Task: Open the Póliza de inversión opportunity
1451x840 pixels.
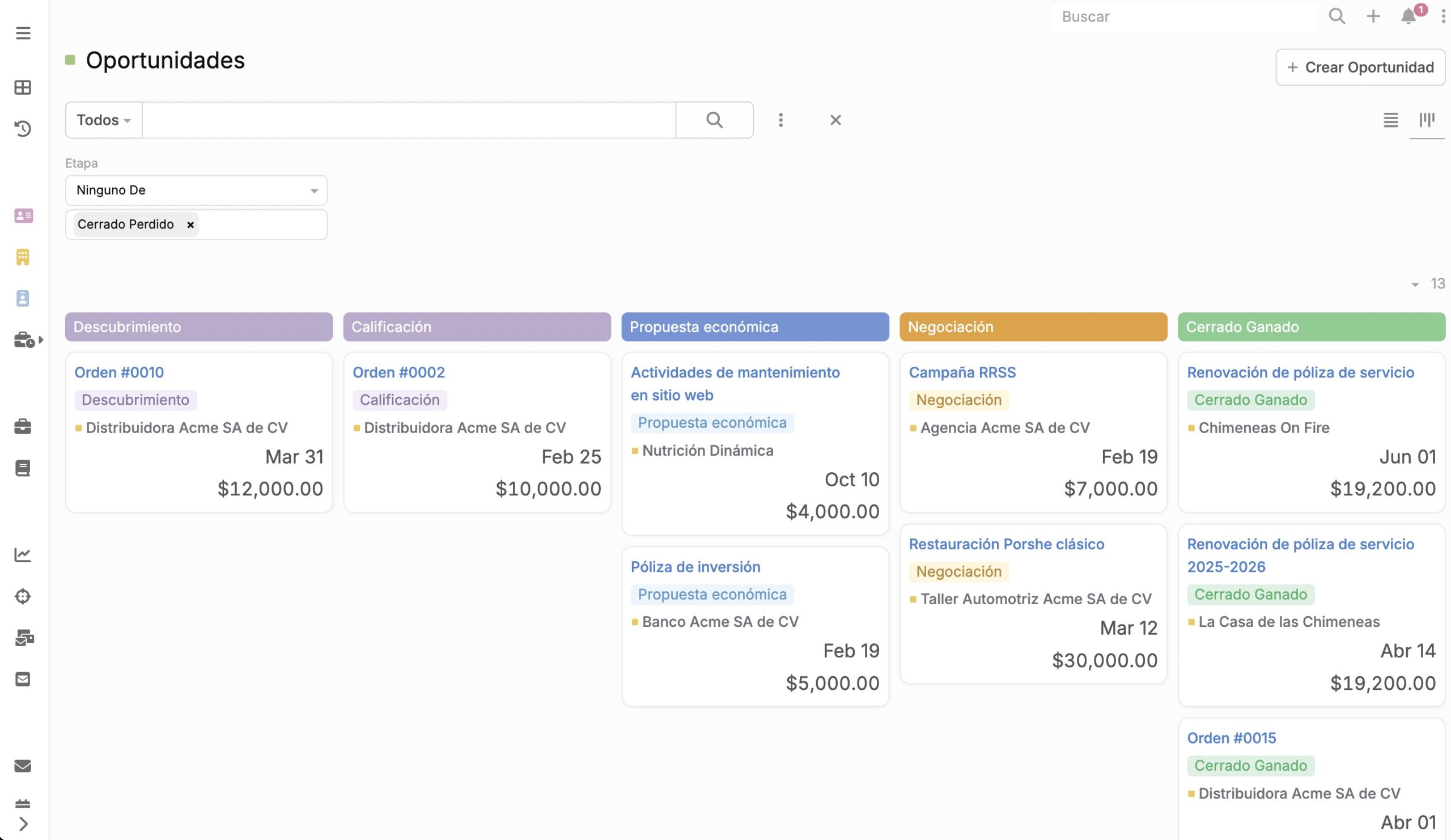Action: tap(695, 567)
